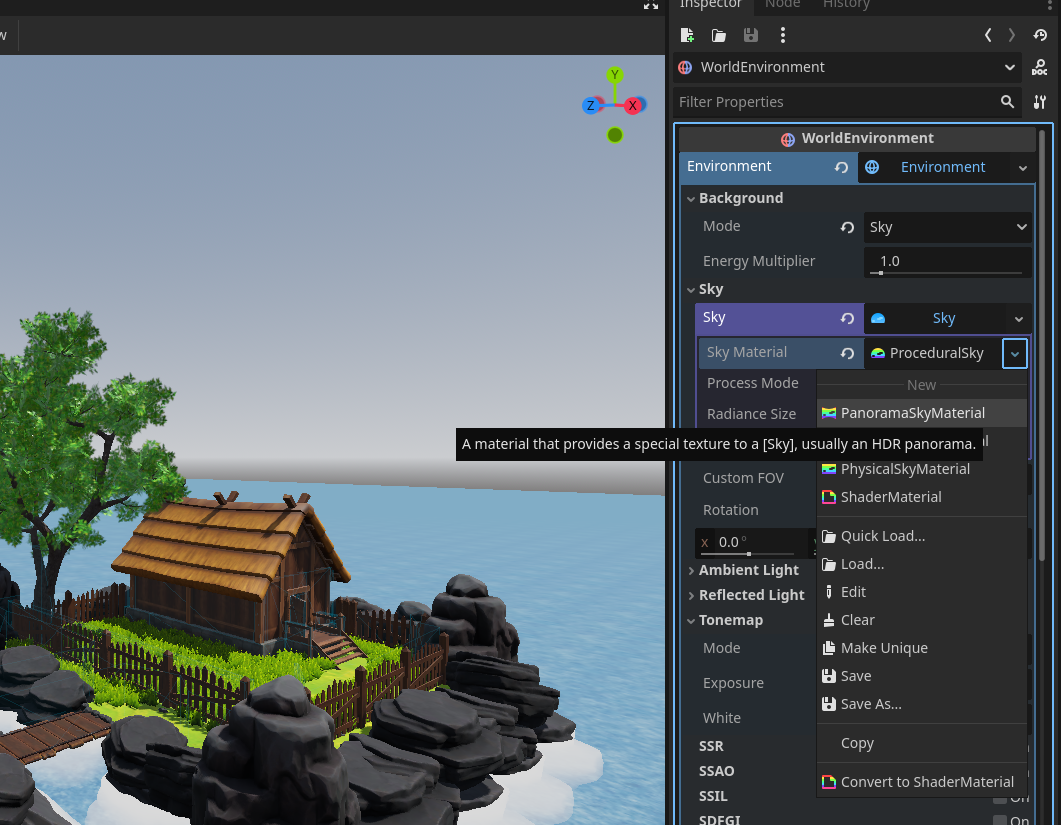Click the Energy Multiplier slider
Screen dimensions: 1061x825
946,272
